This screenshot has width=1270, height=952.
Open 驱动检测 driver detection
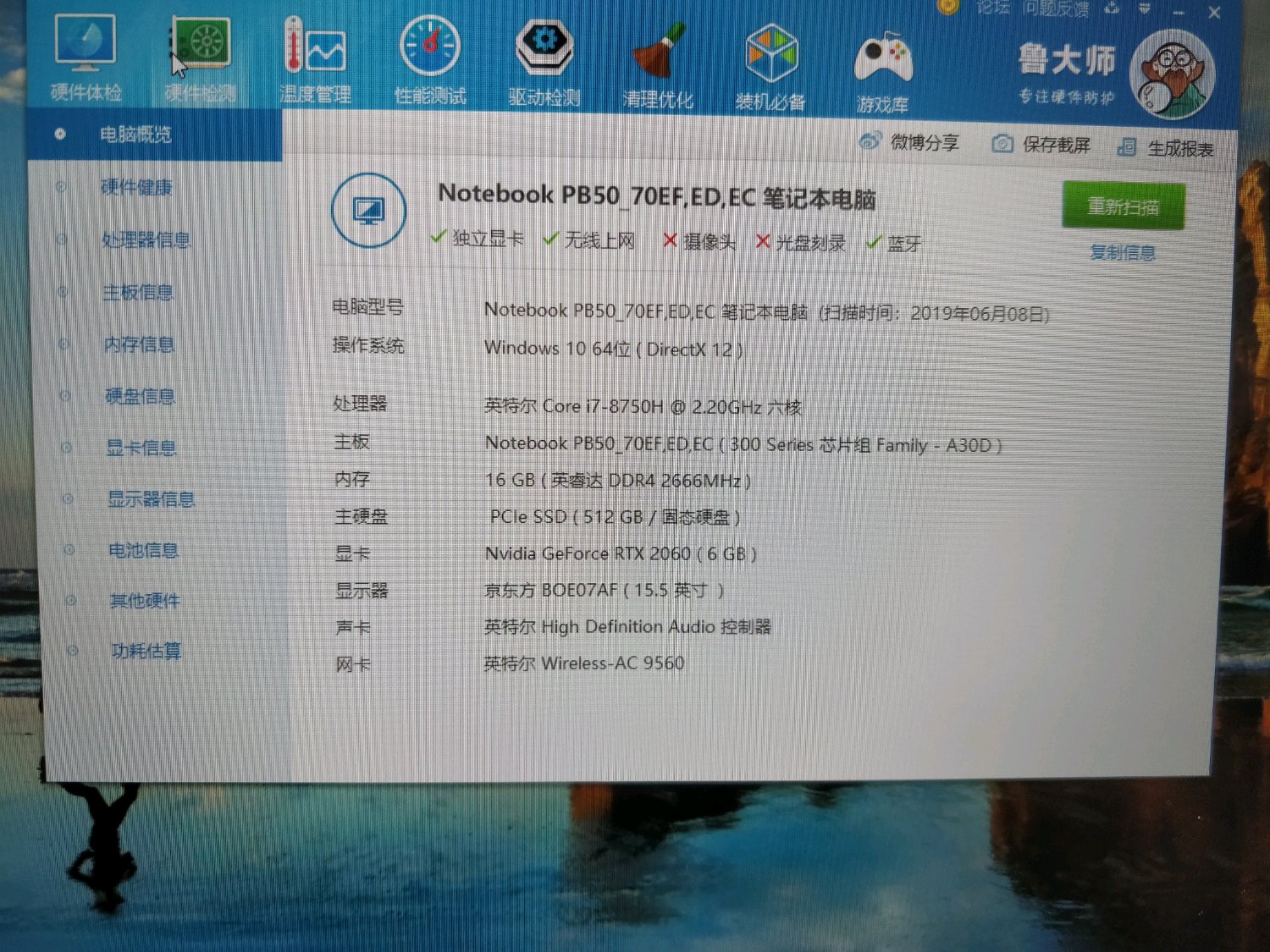[x=544, y=61]
